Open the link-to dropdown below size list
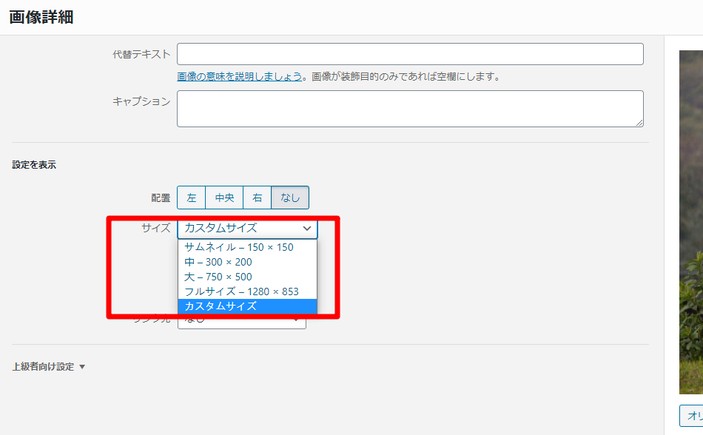The height and width of the screenshot is (435, 703). tap(242, 322)
